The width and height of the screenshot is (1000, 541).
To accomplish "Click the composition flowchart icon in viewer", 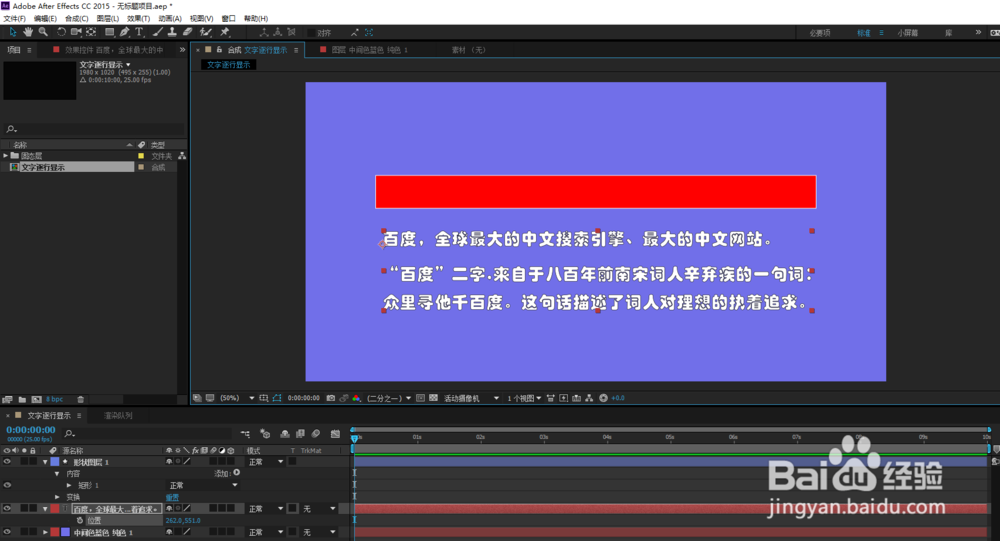I will tap(589, 398).
